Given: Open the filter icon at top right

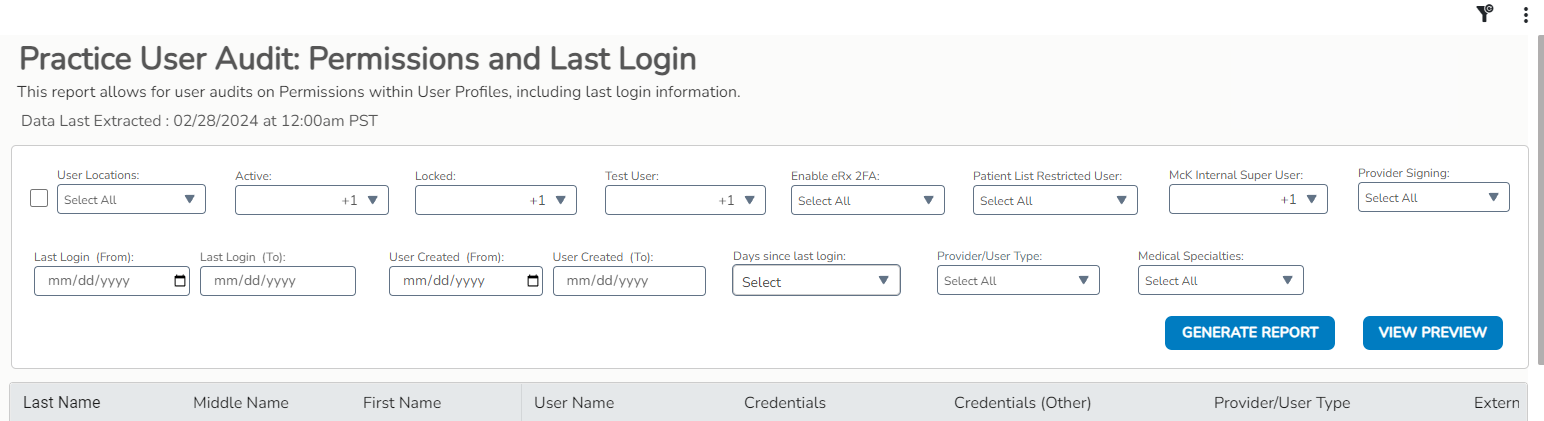Looking at the screenshot, I should point(1485,13).
